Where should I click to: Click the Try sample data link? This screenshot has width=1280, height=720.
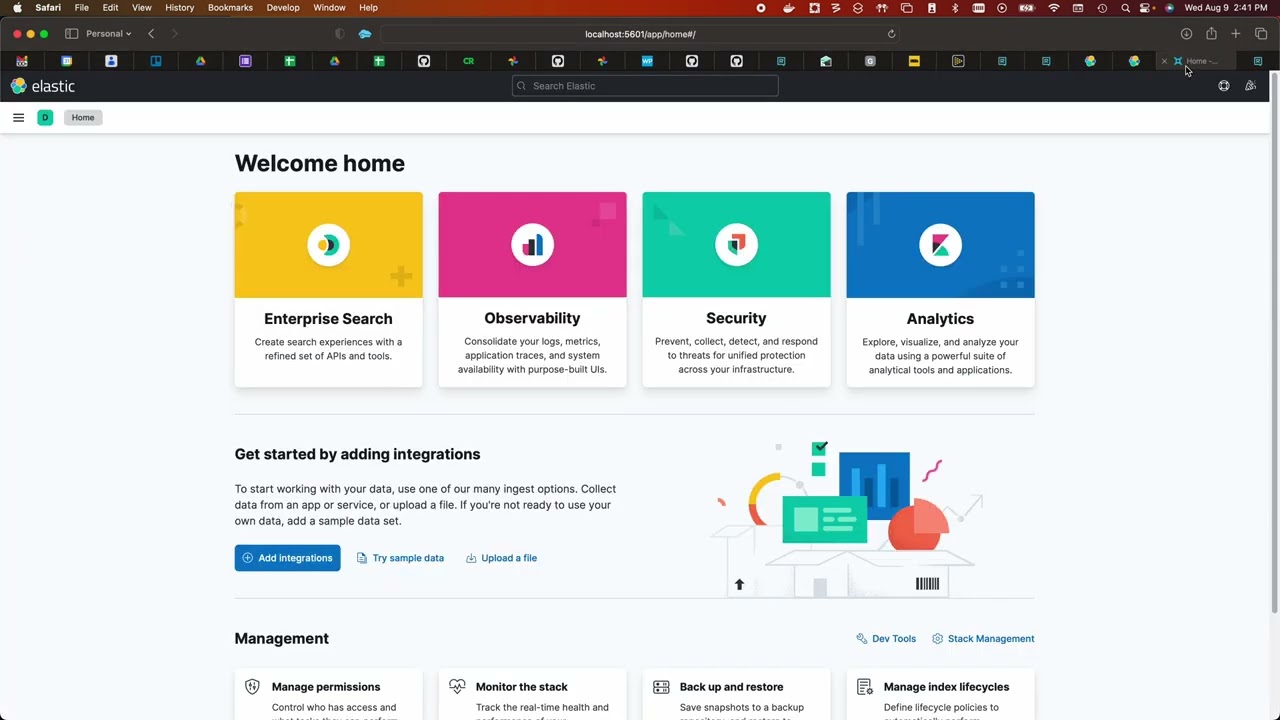[x=400, y=558]
